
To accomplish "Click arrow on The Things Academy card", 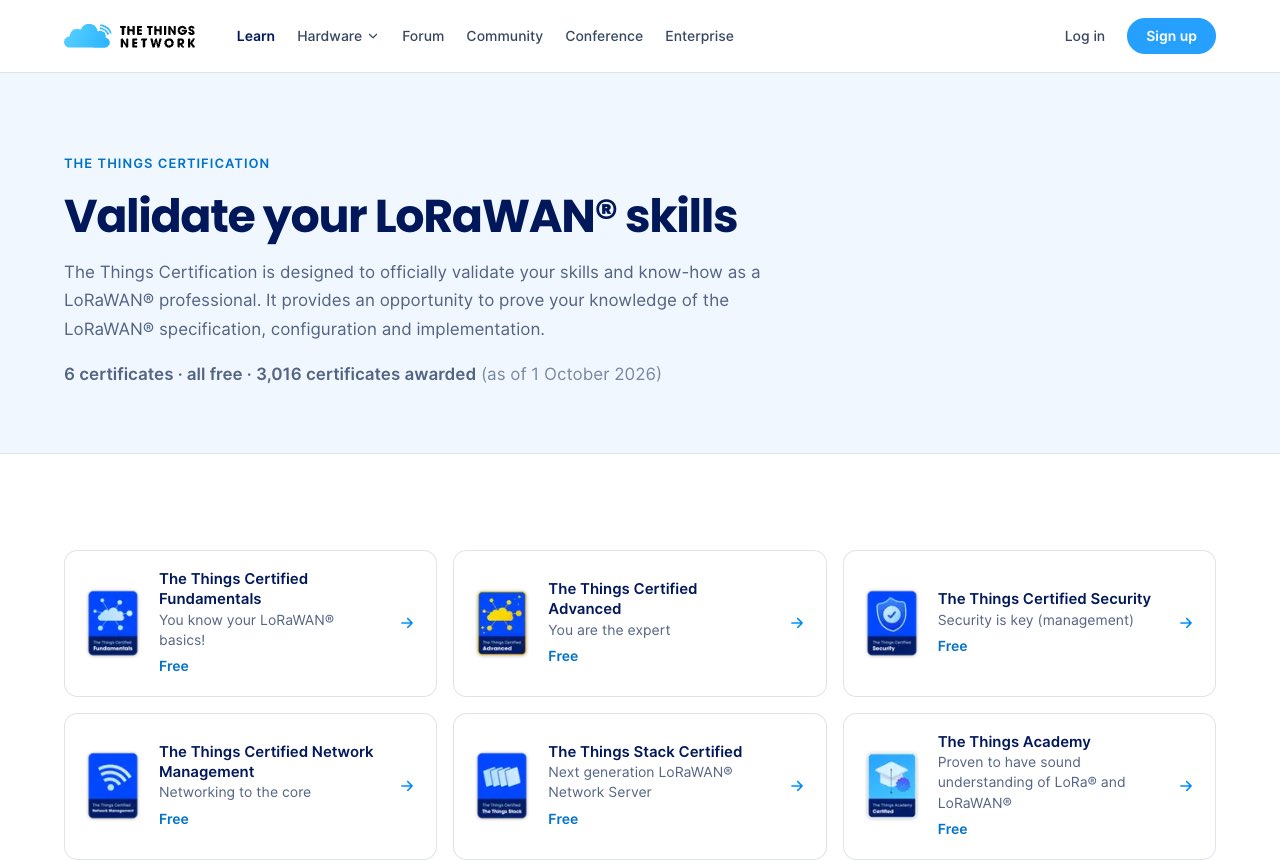I will (1186, 786).
